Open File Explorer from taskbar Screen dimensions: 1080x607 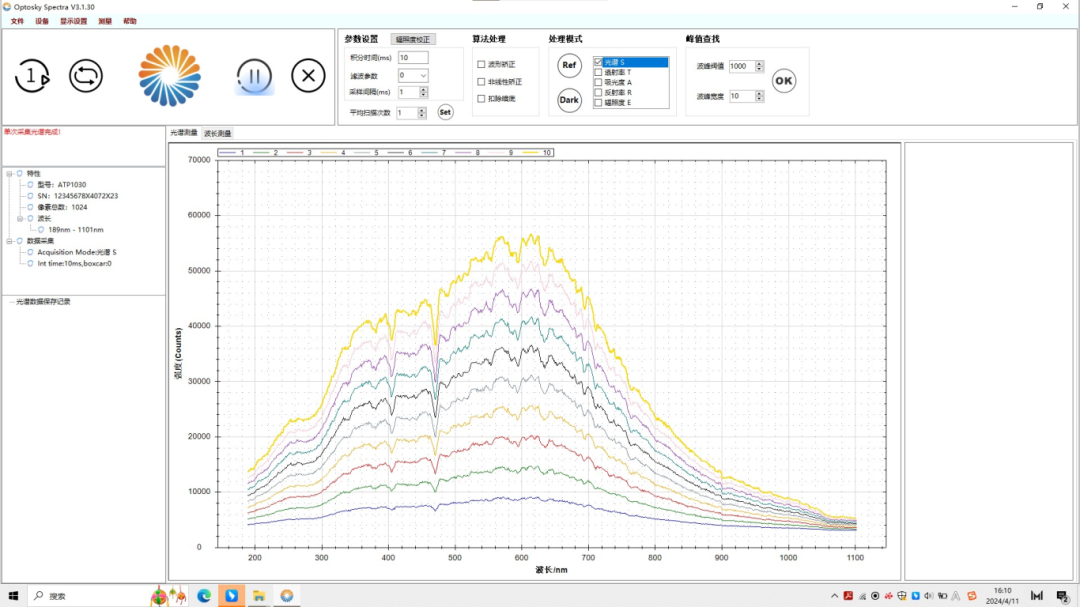click(259, 596)
